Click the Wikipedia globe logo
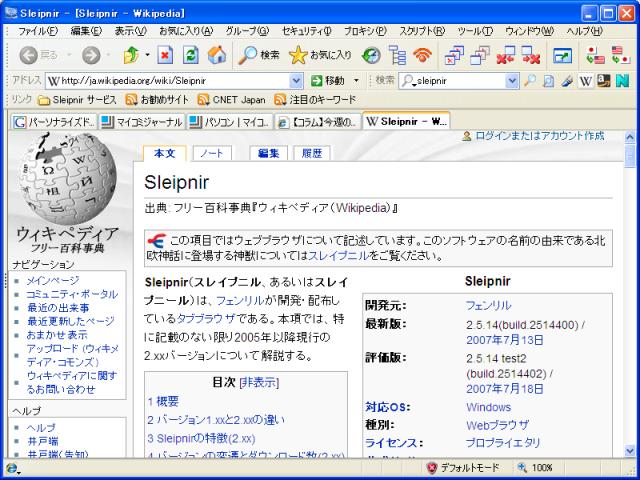The image size is (640, 480). click(x=67, y=178)
